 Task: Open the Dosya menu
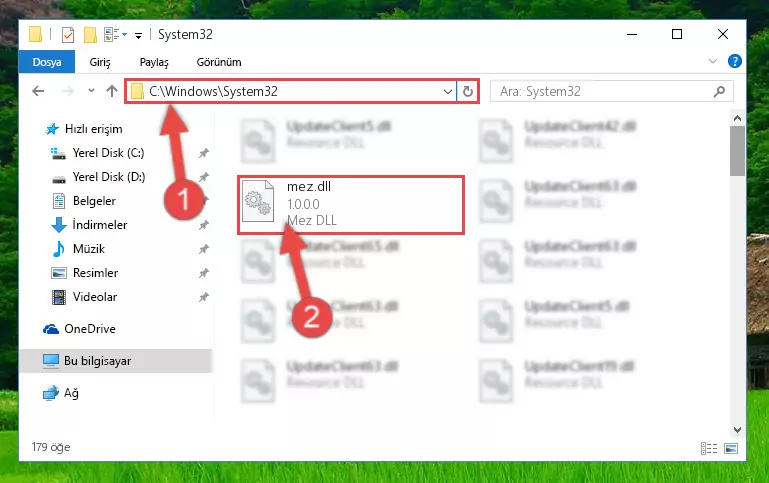point(47,62)
